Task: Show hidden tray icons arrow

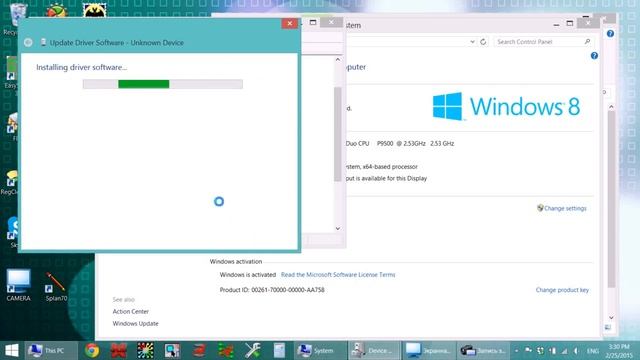Action: pyautogui.click(x=516, y=351)
